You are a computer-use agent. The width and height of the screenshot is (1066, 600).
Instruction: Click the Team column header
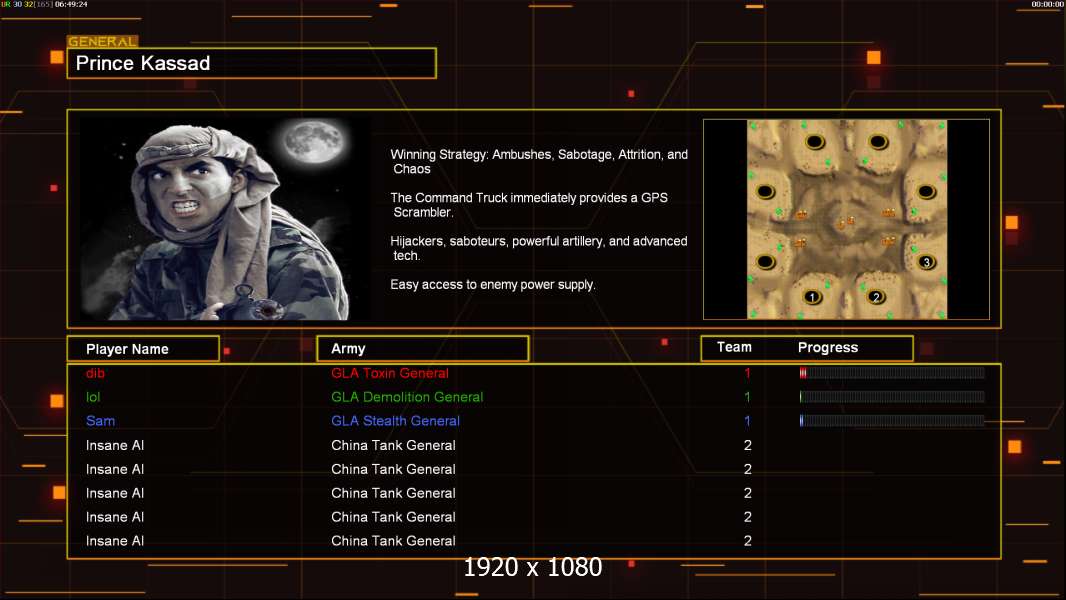pos(734,347)
